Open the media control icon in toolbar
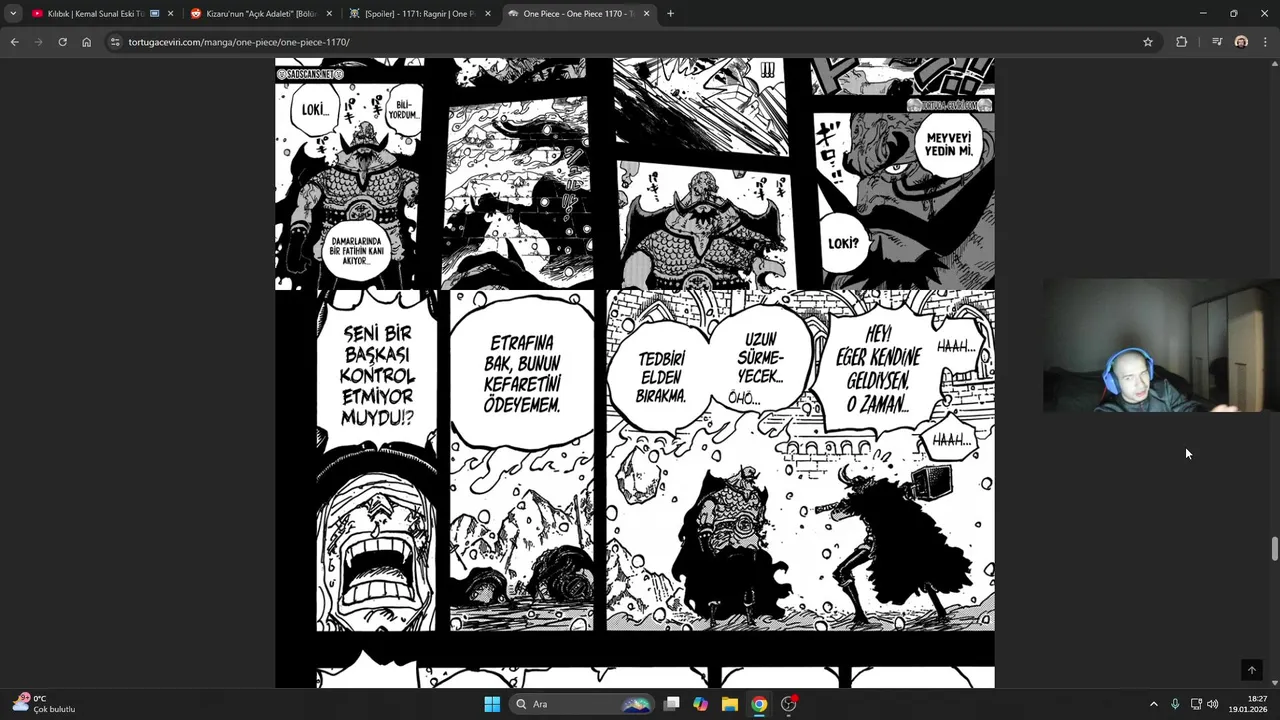This screenshot has width=1280, height=720. tap(1217, 42)
